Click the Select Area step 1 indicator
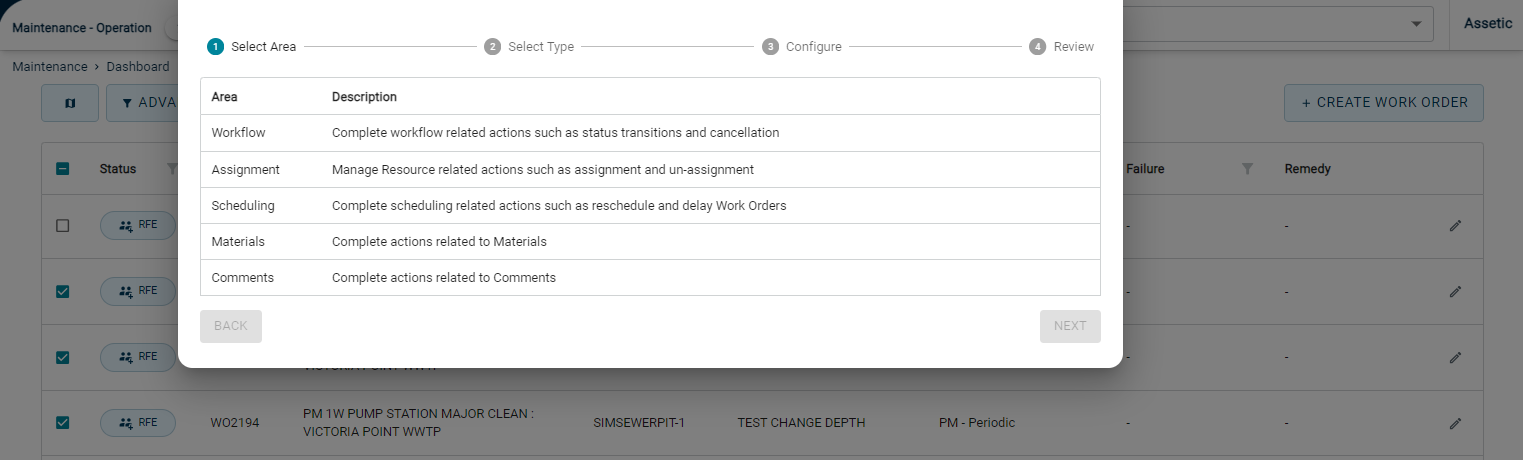This screenshot has height=460, width=1523. [215, 46]
